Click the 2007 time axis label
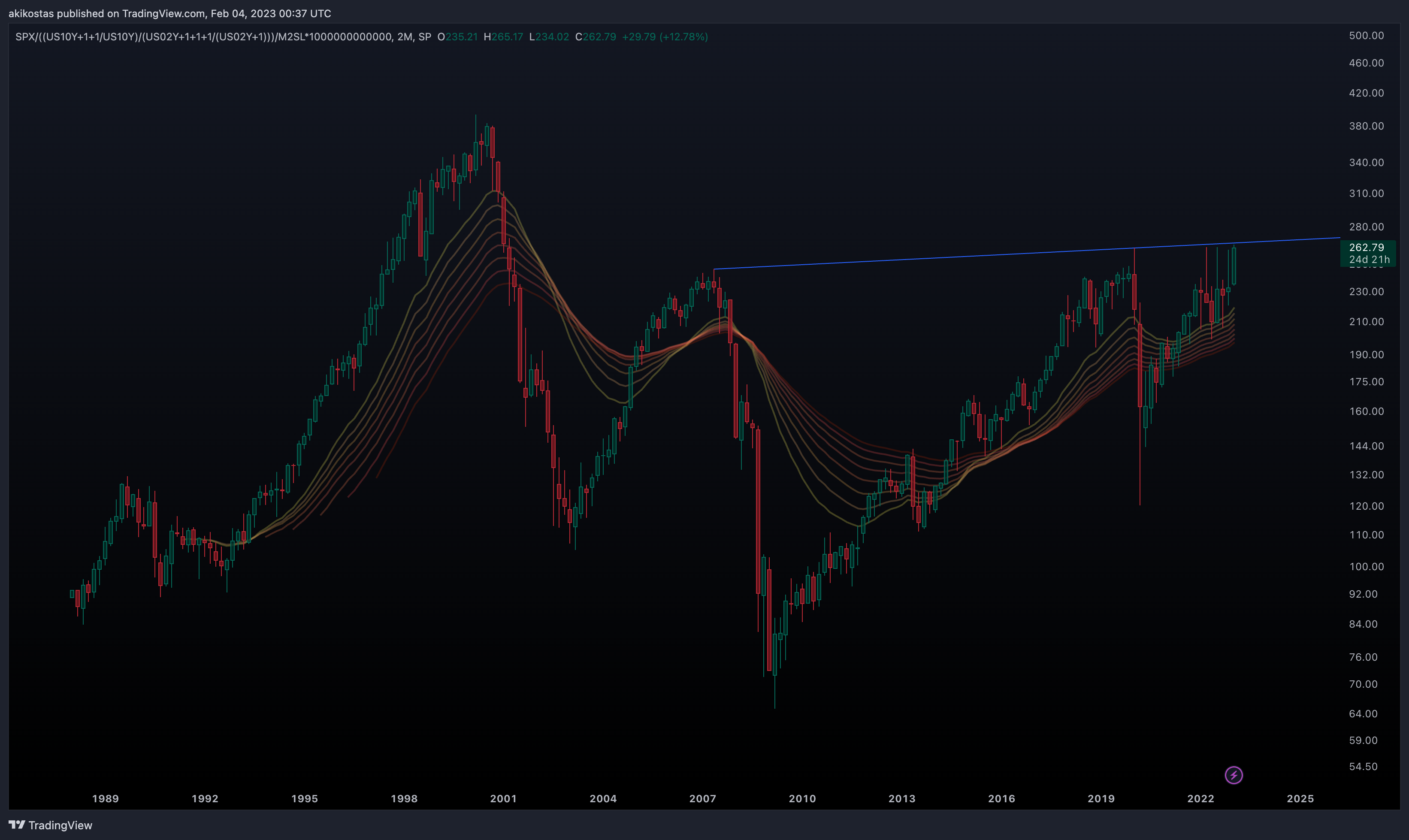 (702, 799)
